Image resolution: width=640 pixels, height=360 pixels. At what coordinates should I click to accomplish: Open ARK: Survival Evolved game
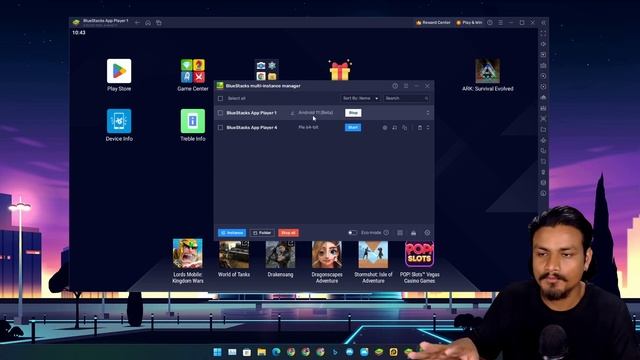(x=487, y=71)
